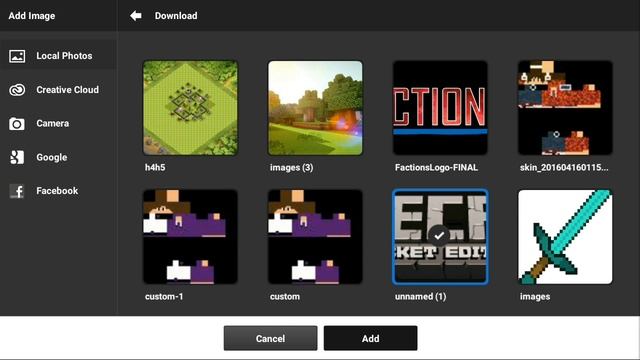
Task: Confirm selection with Add button
Action: [x=371, y=338]
